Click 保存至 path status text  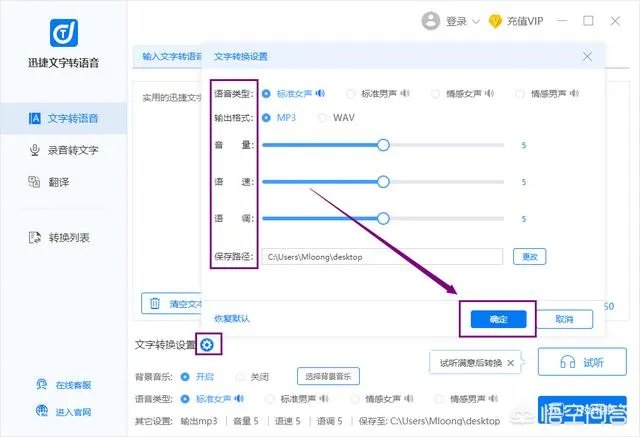429,421
